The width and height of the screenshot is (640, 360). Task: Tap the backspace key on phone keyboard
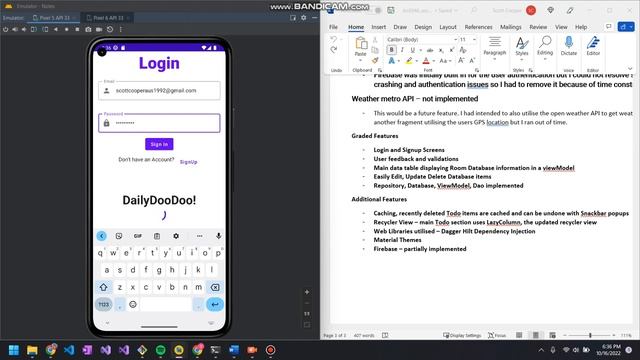[215, 287]
